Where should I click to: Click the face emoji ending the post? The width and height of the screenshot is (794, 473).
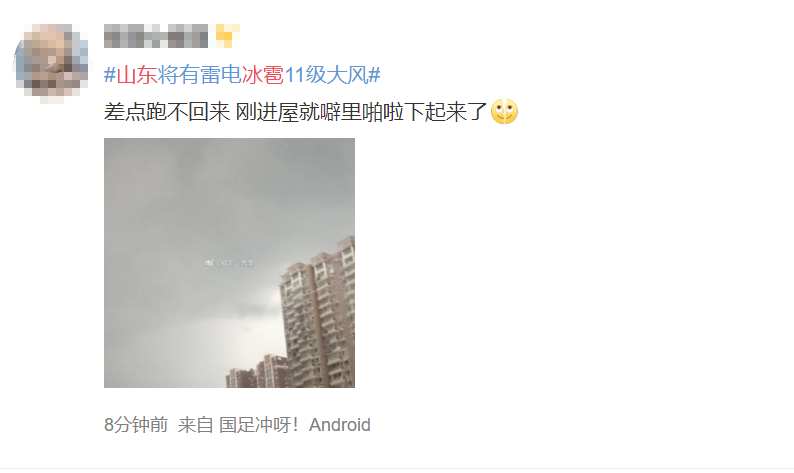504,111
